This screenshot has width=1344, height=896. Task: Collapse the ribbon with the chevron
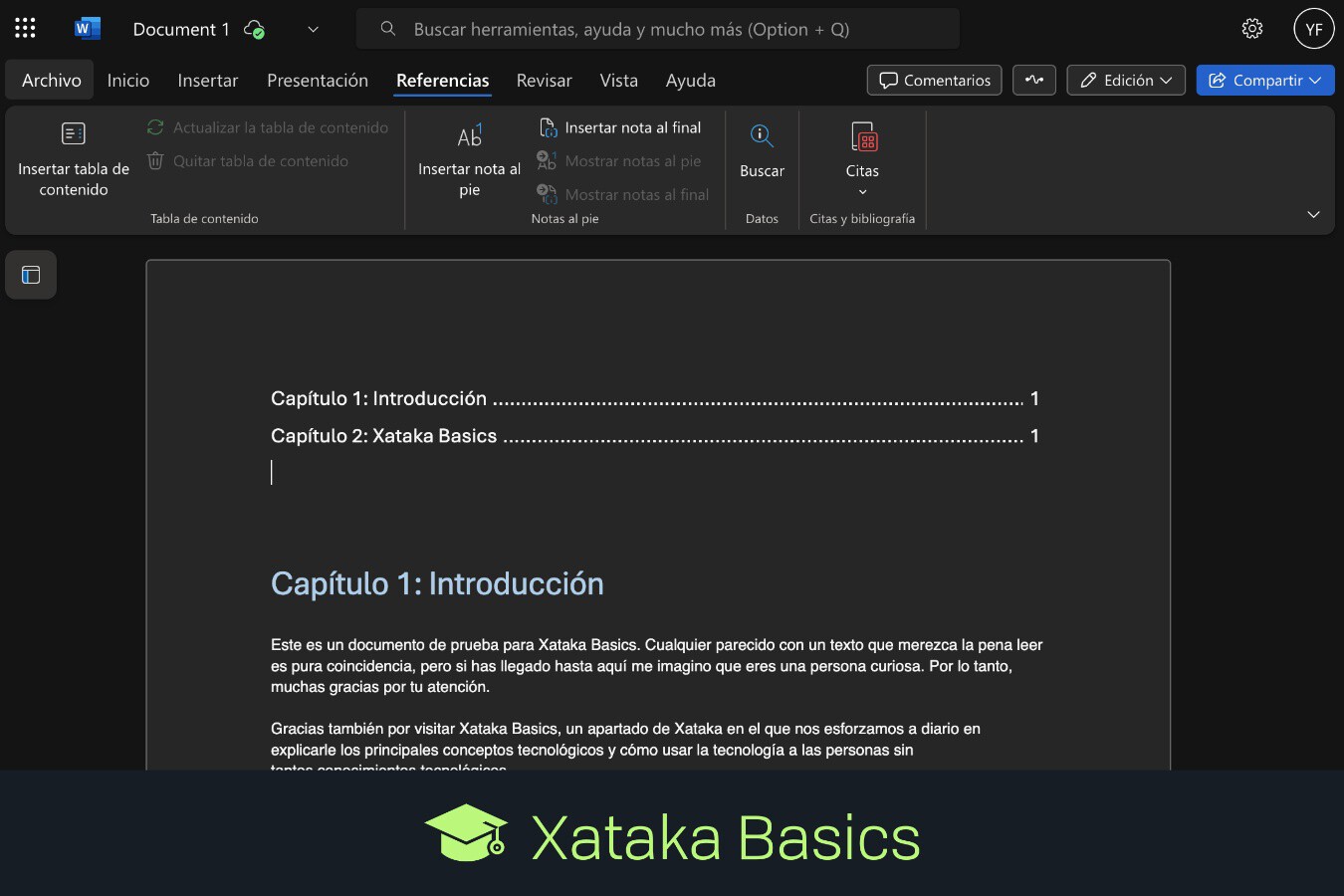click(1313, 214)
